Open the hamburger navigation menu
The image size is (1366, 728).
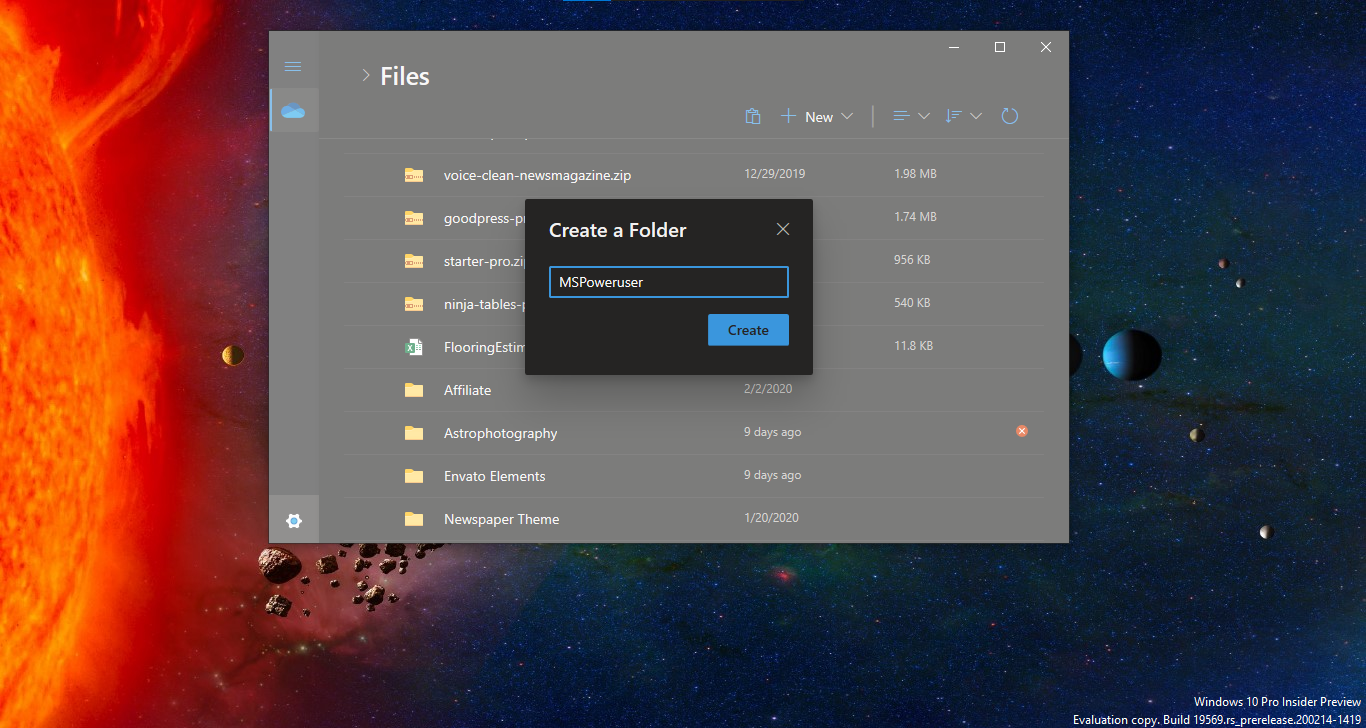(293, 66)
